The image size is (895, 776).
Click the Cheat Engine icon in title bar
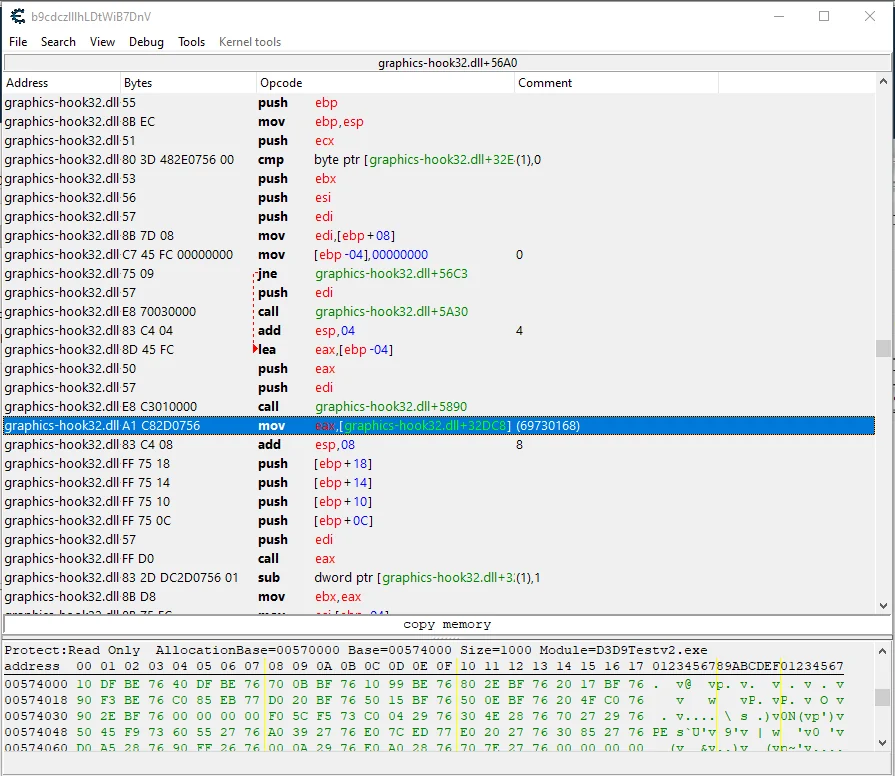point(18,17)
